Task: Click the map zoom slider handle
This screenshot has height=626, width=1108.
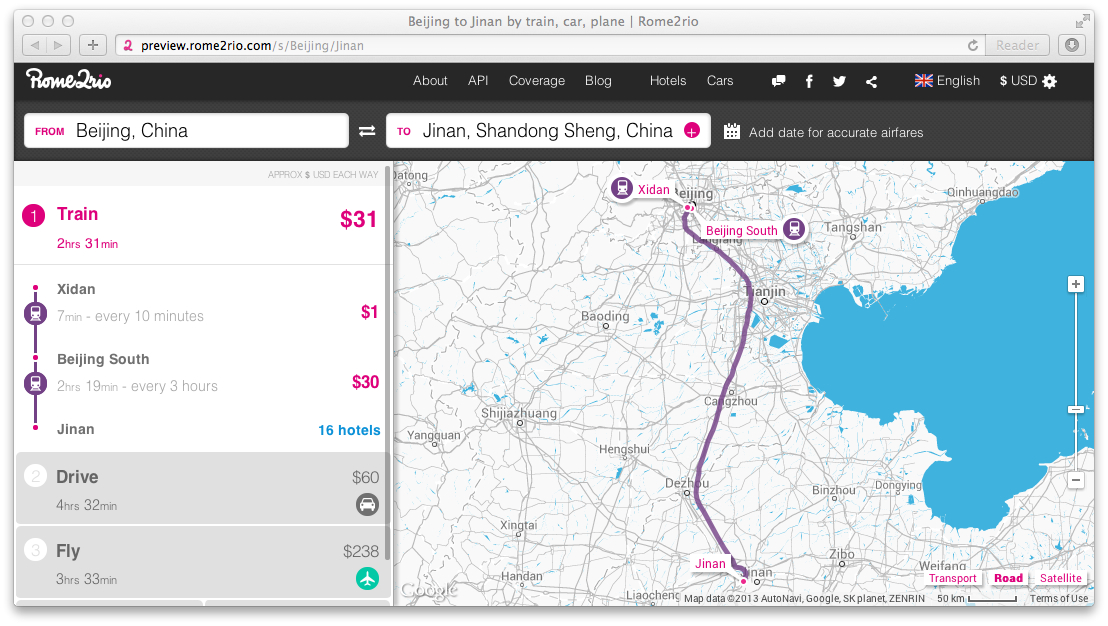Action: point(1075,409)
